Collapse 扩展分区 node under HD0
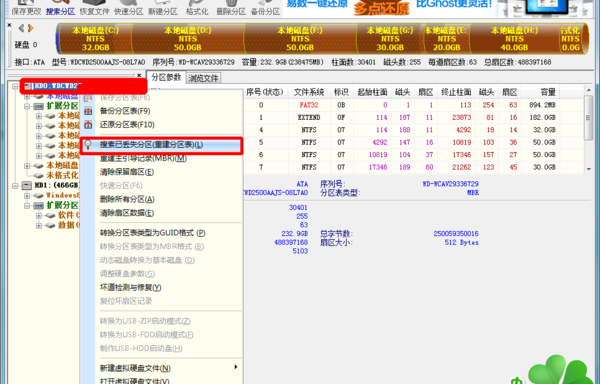 [x=27, y=106]
